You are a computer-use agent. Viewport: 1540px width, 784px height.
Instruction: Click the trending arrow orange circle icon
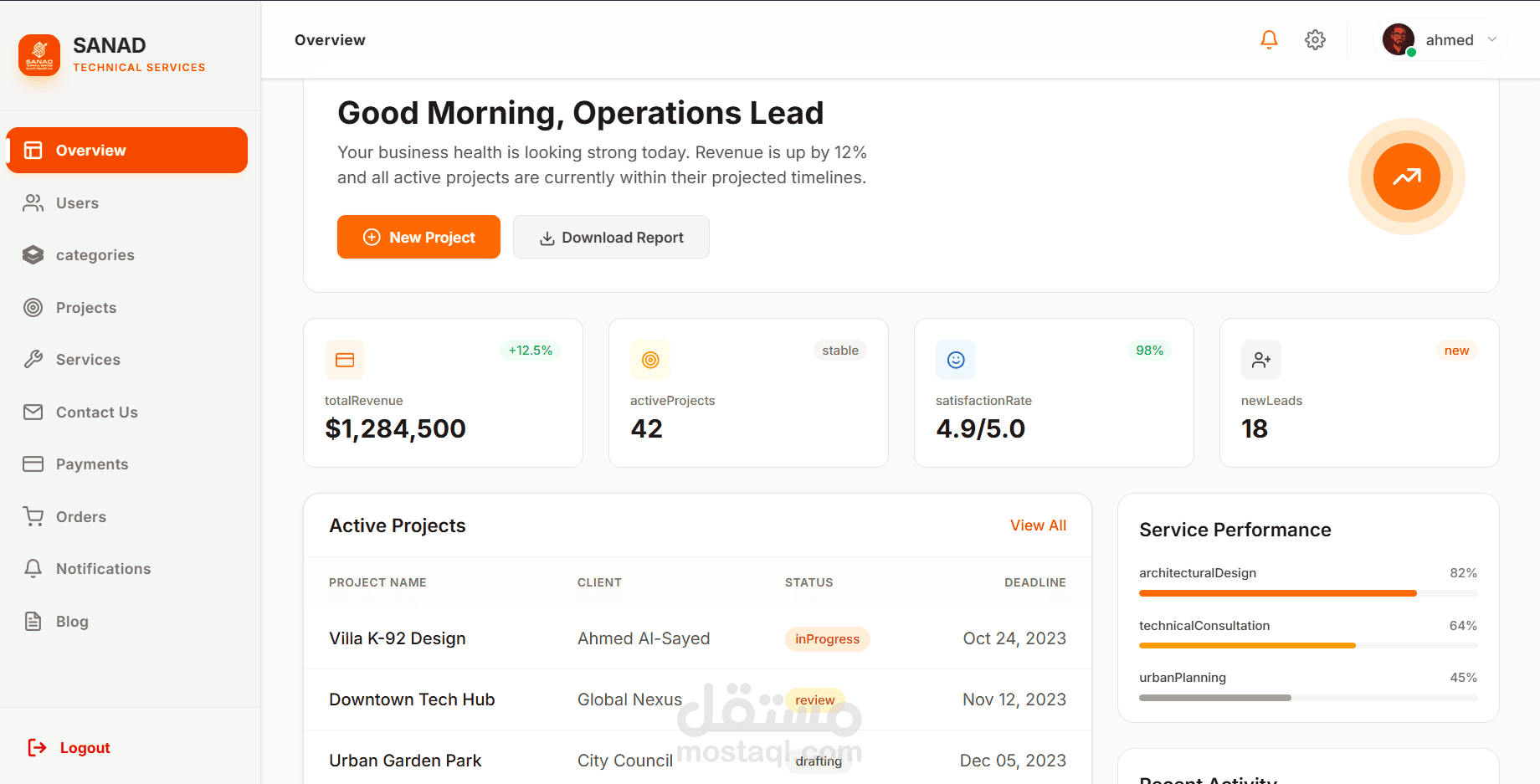[x=1406, y=177]
